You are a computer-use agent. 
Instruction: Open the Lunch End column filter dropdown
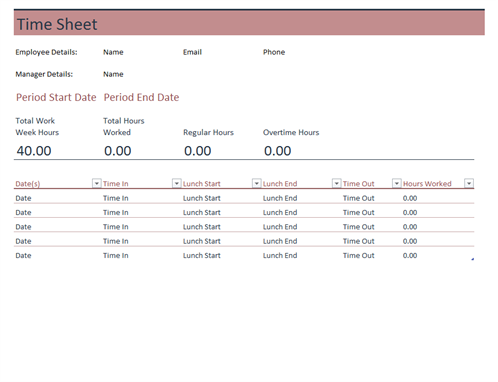pos(336,183)
